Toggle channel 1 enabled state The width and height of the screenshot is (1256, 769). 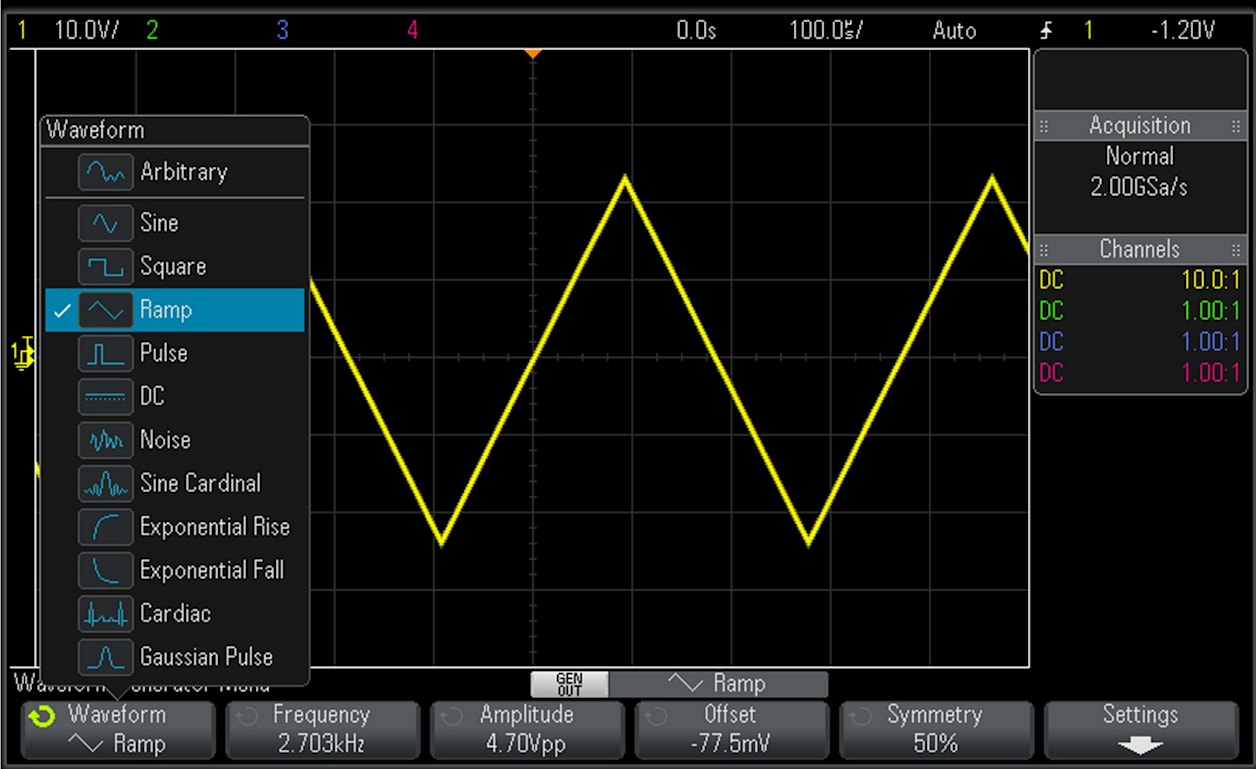click(21, 30)
